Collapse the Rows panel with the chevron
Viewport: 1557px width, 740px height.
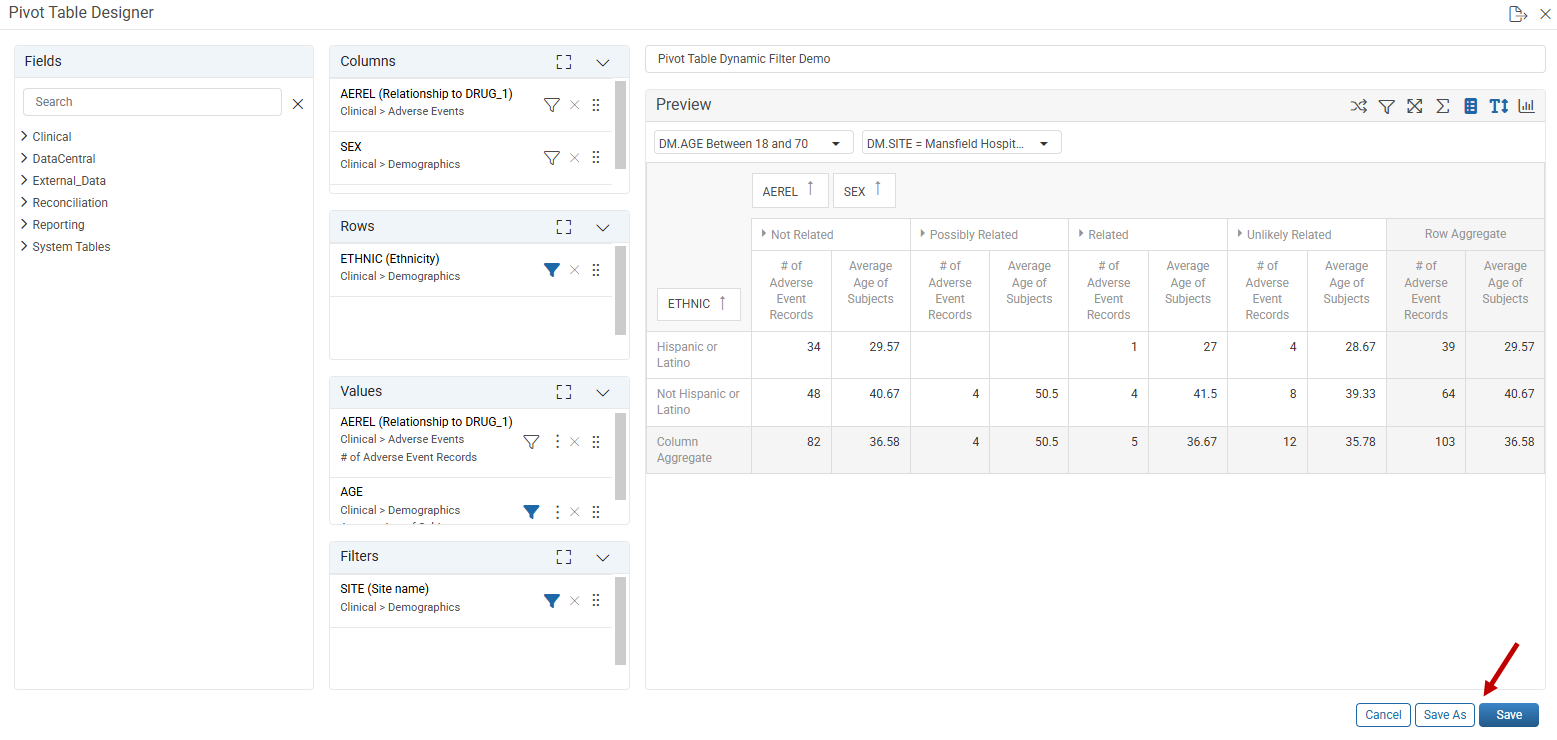tap(603, 227)
